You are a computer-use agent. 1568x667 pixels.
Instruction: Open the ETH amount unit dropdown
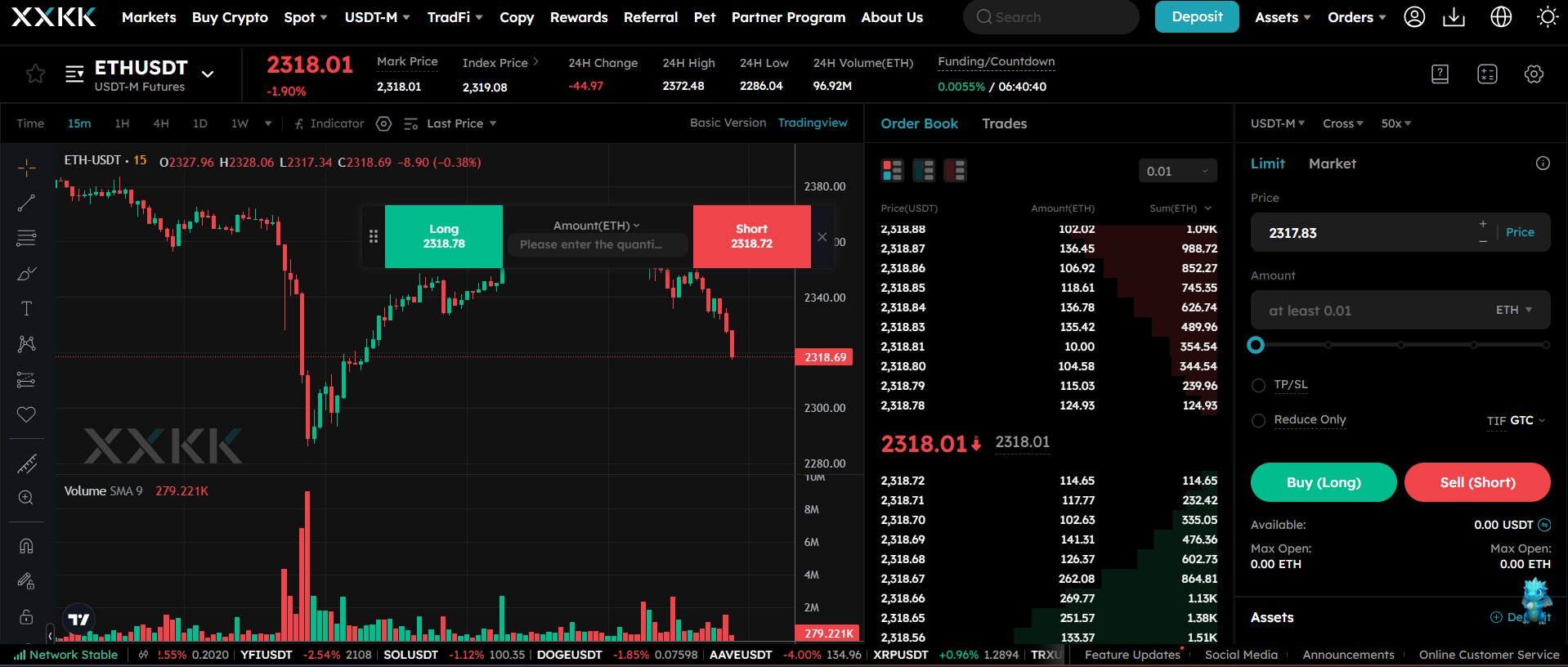[x=1514, y=310]
